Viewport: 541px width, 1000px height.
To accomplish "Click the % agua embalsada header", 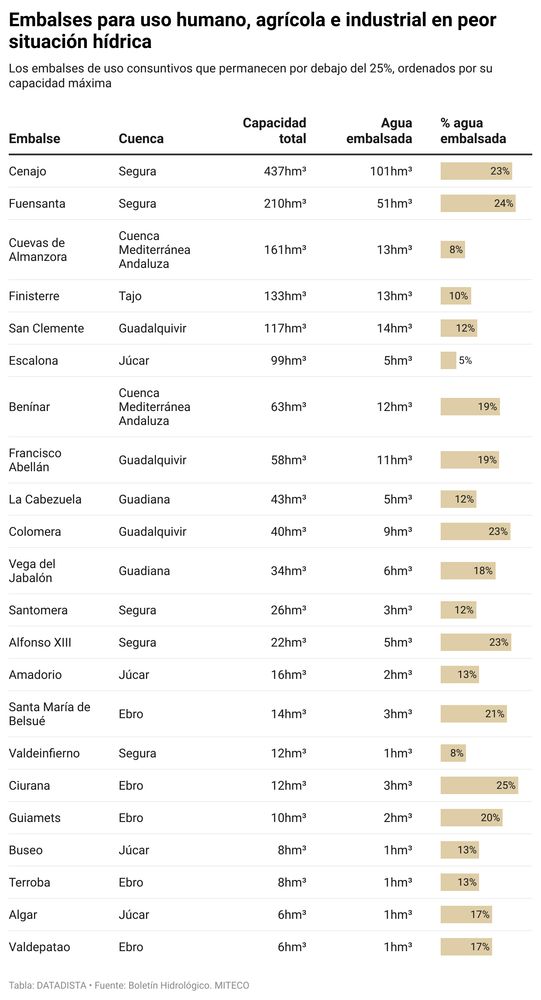I will click(473, 131).
